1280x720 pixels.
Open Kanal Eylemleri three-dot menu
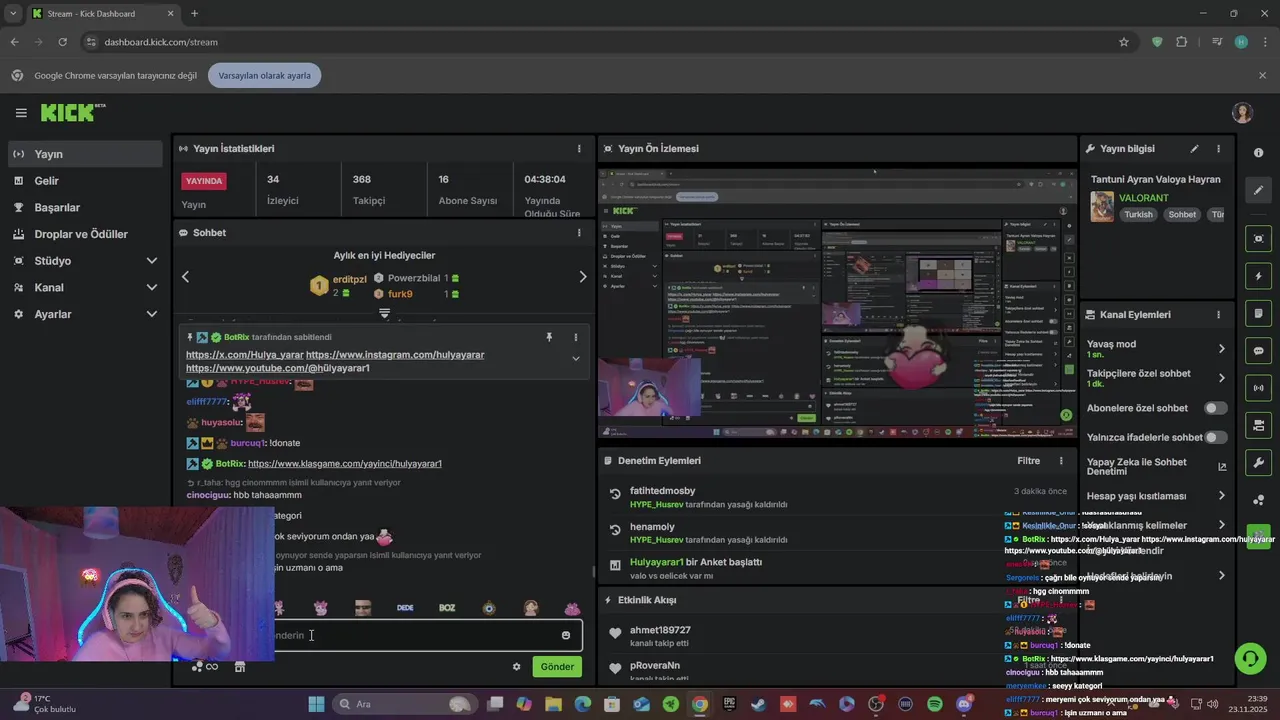coord(1218,315)
